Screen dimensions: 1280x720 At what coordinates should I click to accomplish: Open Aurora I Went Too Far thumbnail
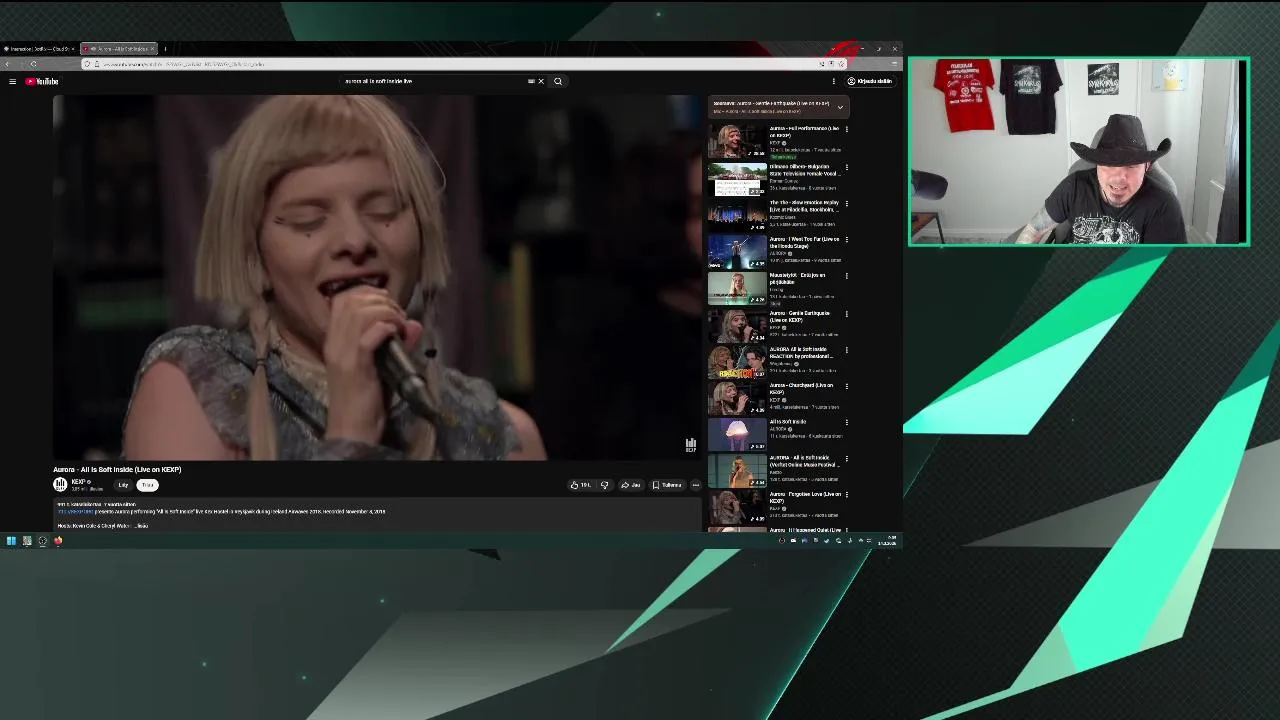click(x=737, y=251)
